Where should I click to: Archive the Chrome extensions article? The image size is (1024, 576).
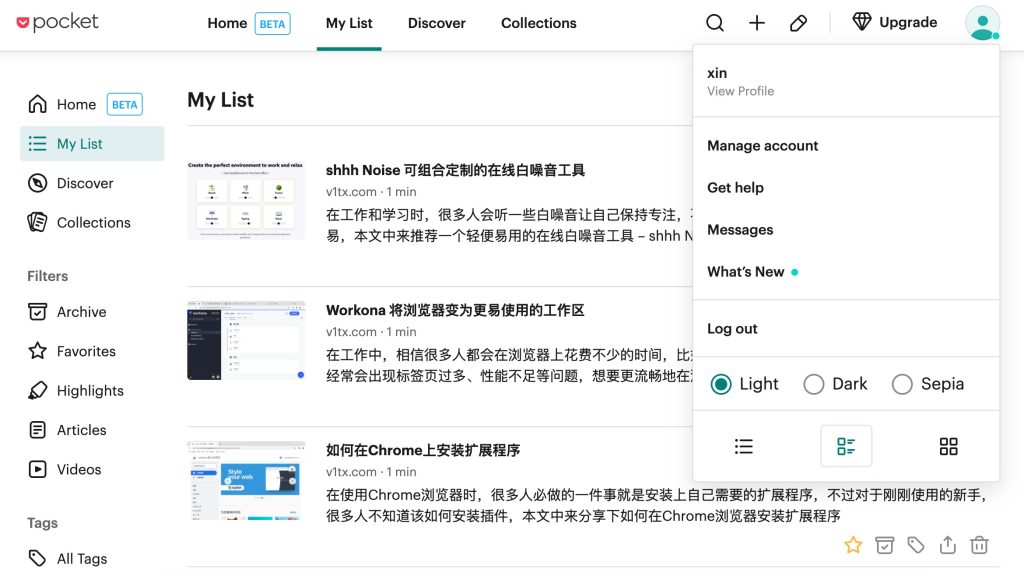coord(884,545)
